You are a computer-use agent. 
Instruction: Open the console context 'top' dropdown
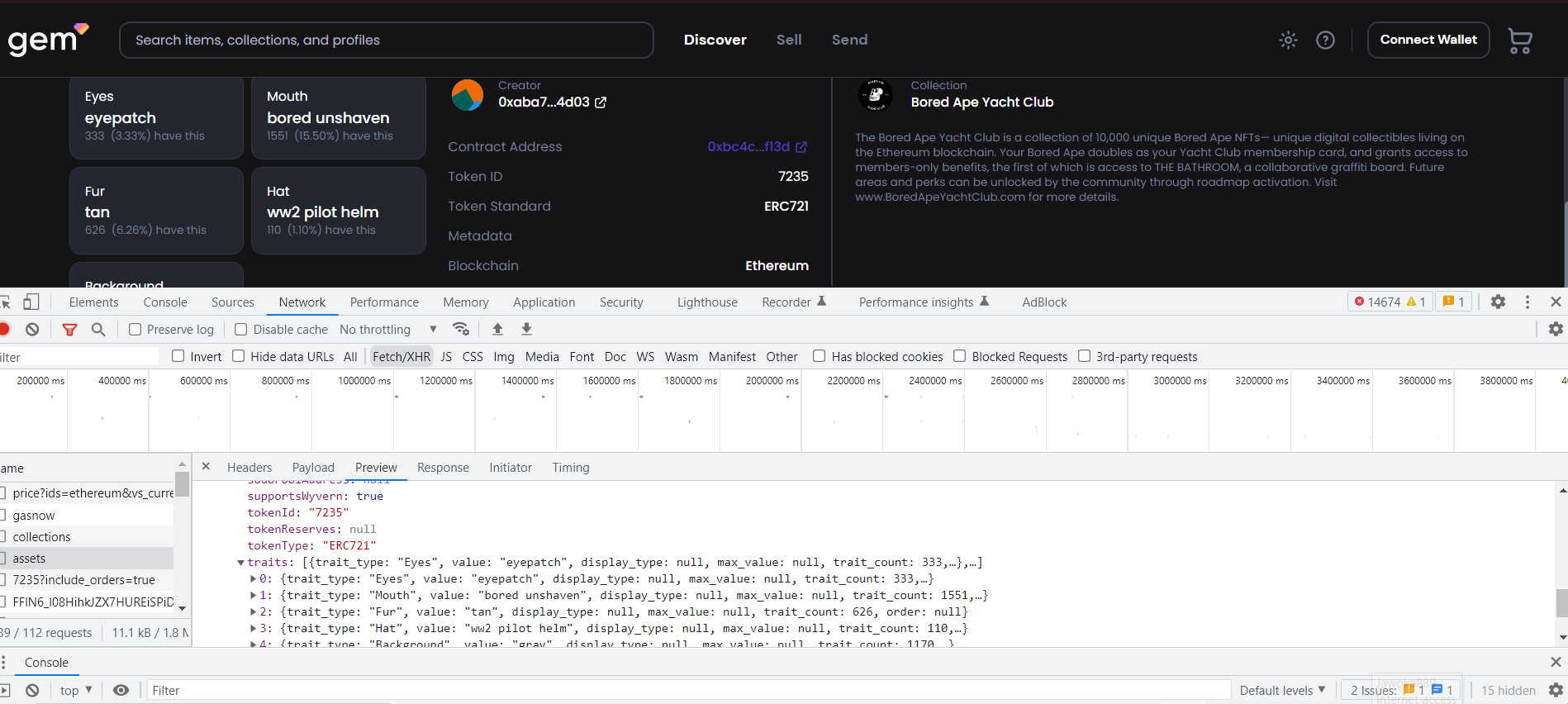point(76,690)
